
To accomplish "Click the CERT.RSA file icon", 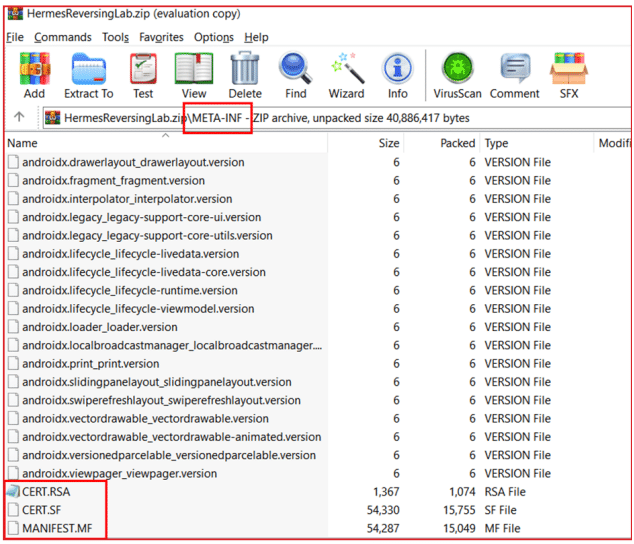I will point(13,491).
